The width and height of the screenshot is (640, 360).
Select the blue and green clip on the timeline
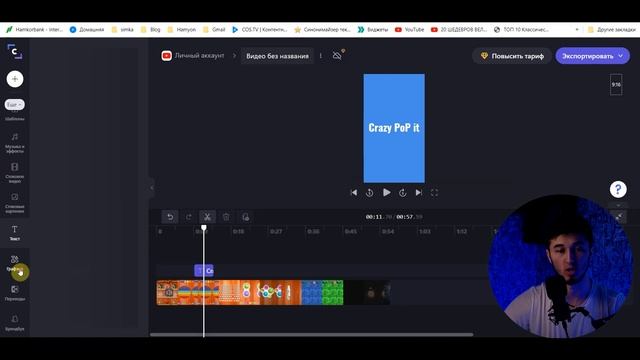click(322, 292)
